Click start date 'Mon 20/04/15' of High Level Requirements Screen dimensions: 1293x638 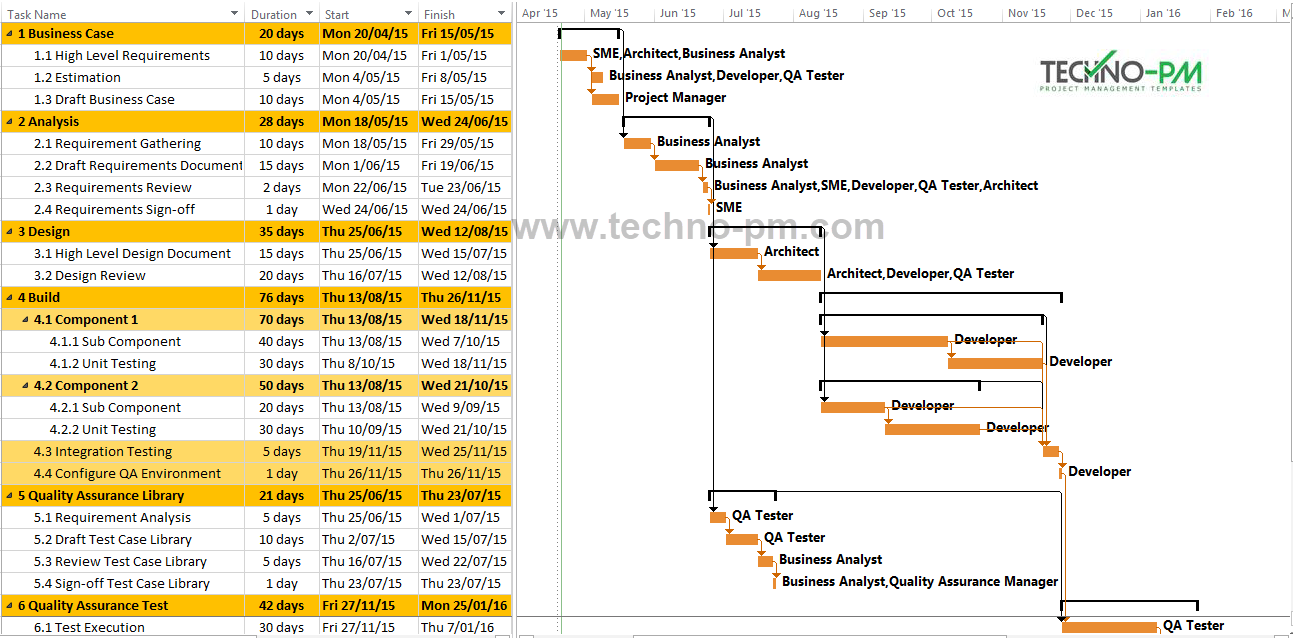coord(368,56)
